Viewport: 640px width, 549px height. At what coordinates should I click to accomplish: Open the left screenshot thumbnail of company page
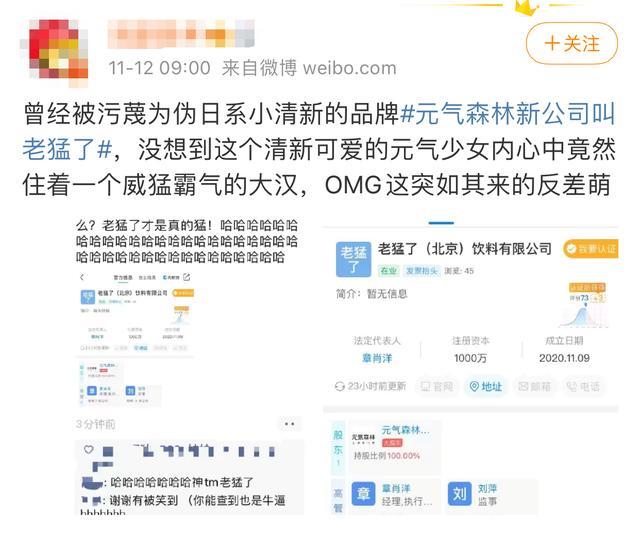135,339
